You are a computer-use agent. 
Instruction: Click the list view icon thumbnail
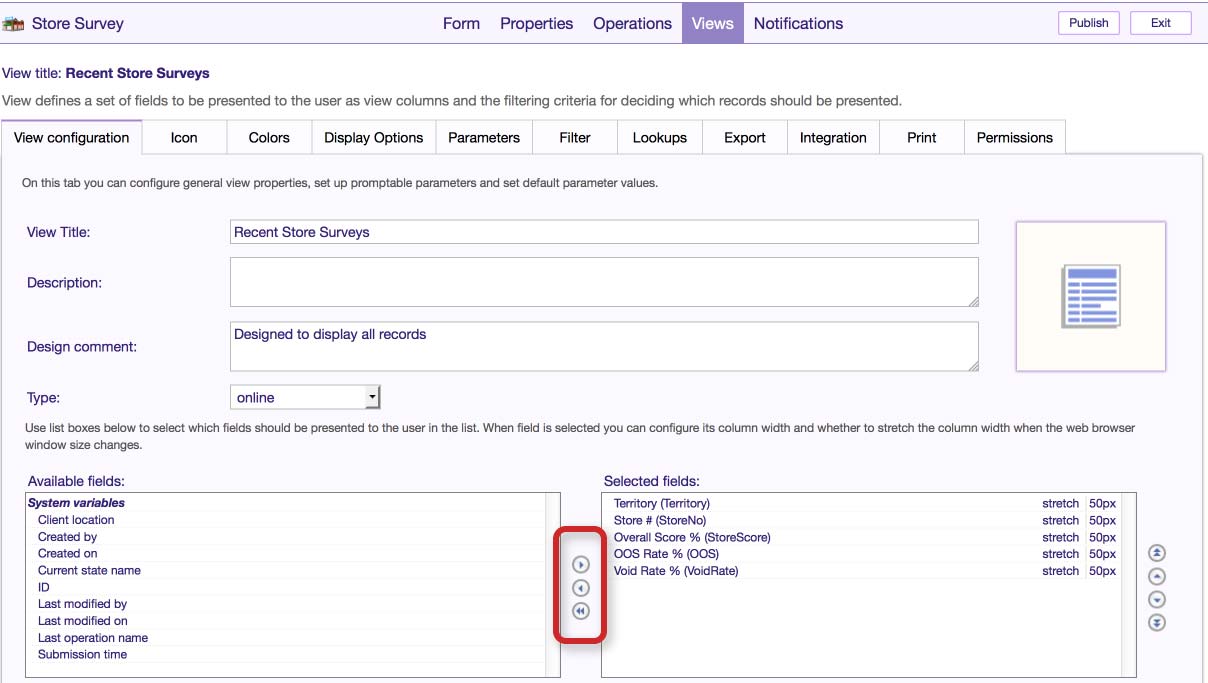pyautogui.click(x=1090, y=296)
